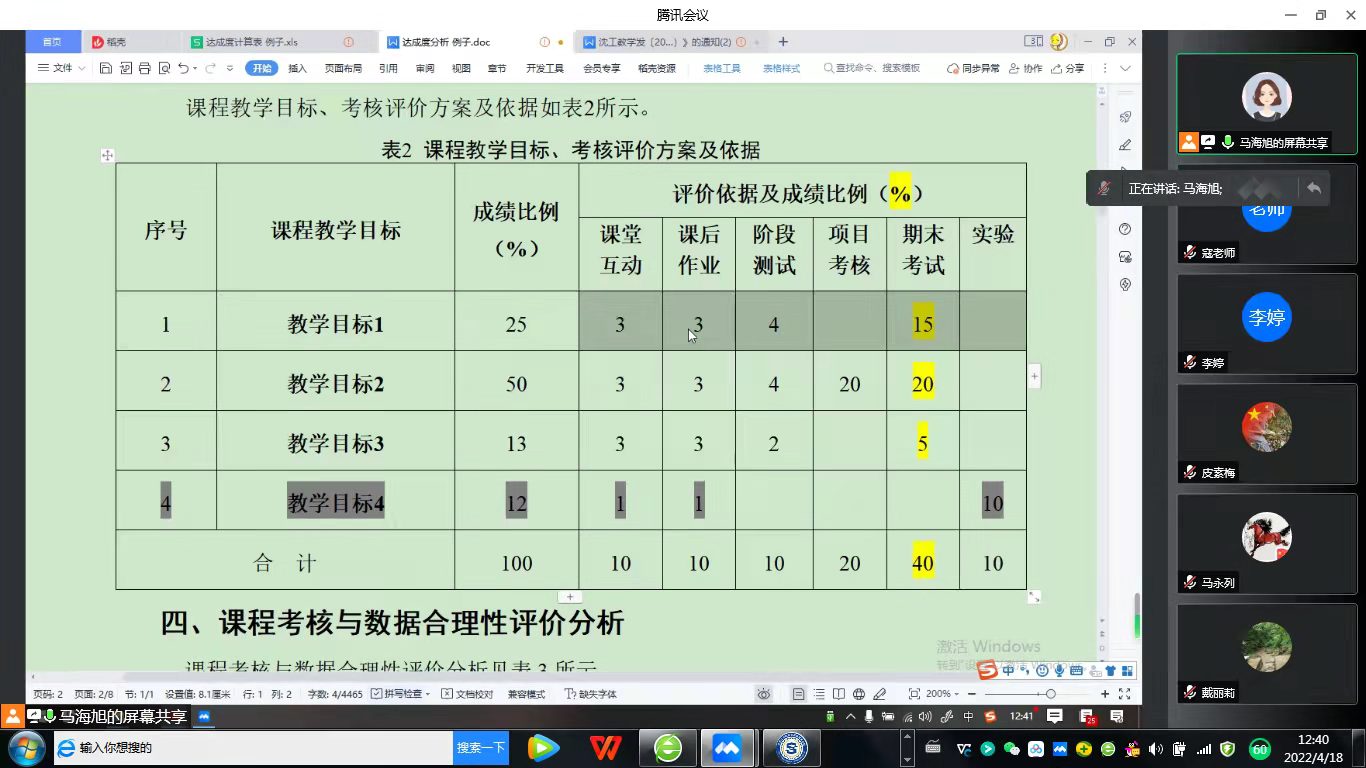Image resolution: width=1366 pixels, height=768 pixels.
Task: Toggle spell check in status bar
Action: 400,694
